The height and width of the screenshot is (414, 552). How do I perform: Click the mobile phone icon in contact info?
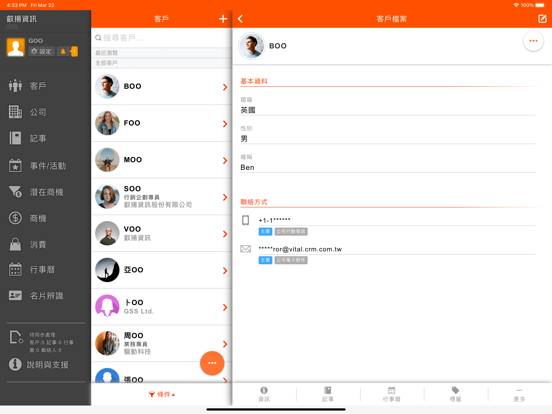click(x=245, y=220)
